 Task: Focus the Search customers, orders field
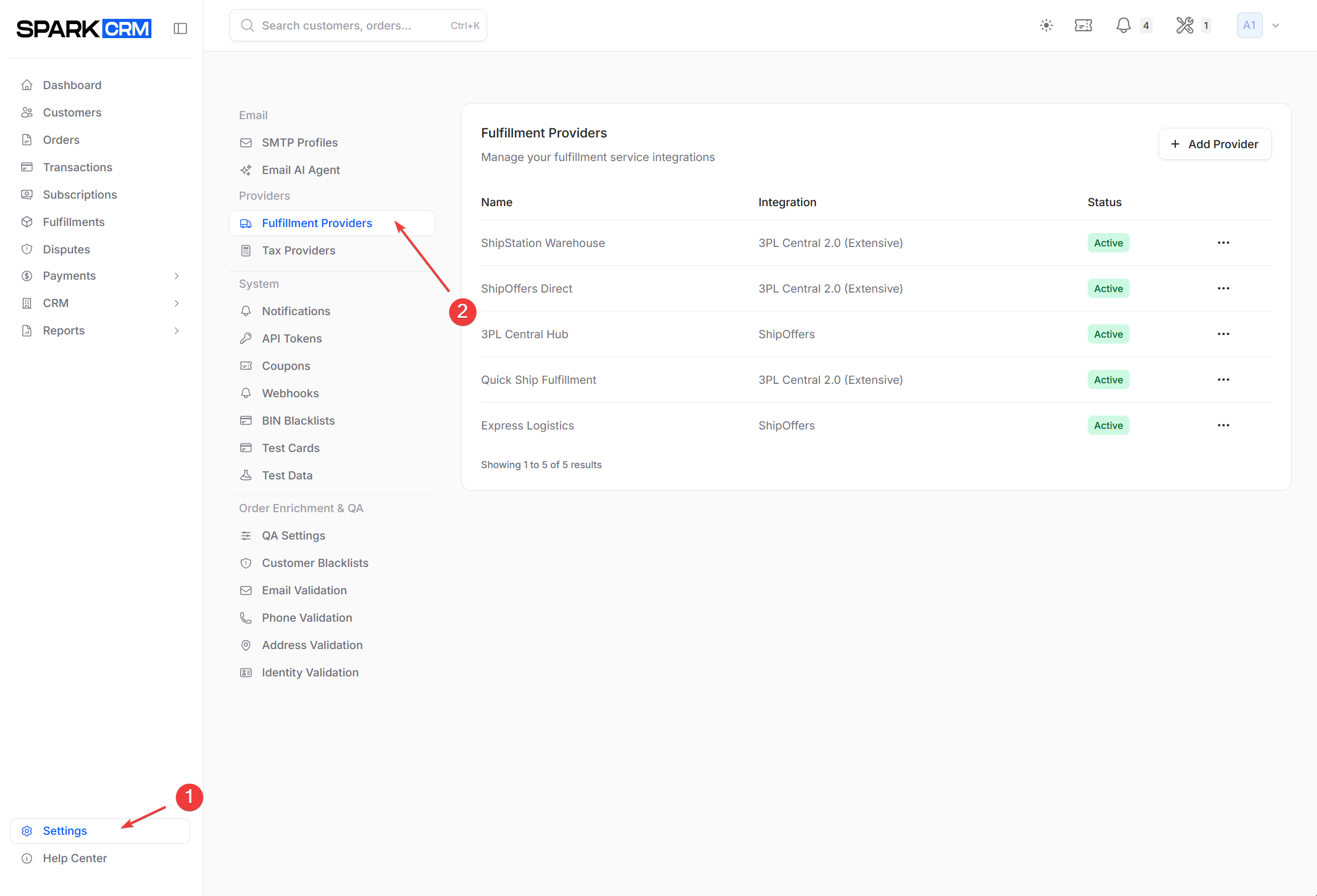(x=358, y=26)
